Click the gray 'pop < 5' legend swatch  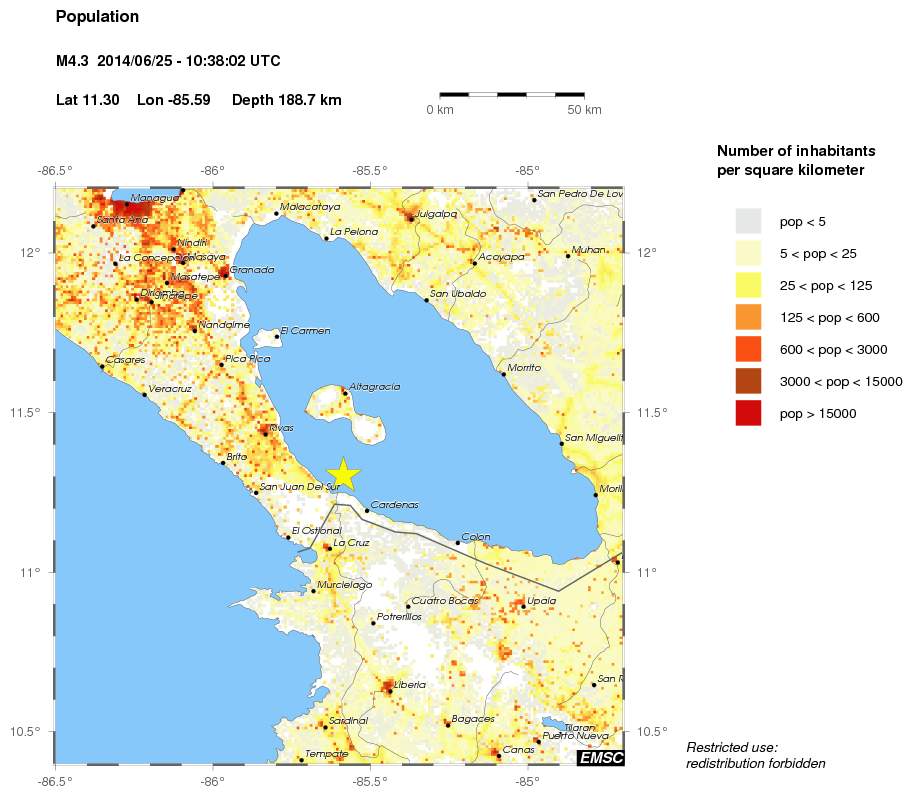click(x=748, y=221)
